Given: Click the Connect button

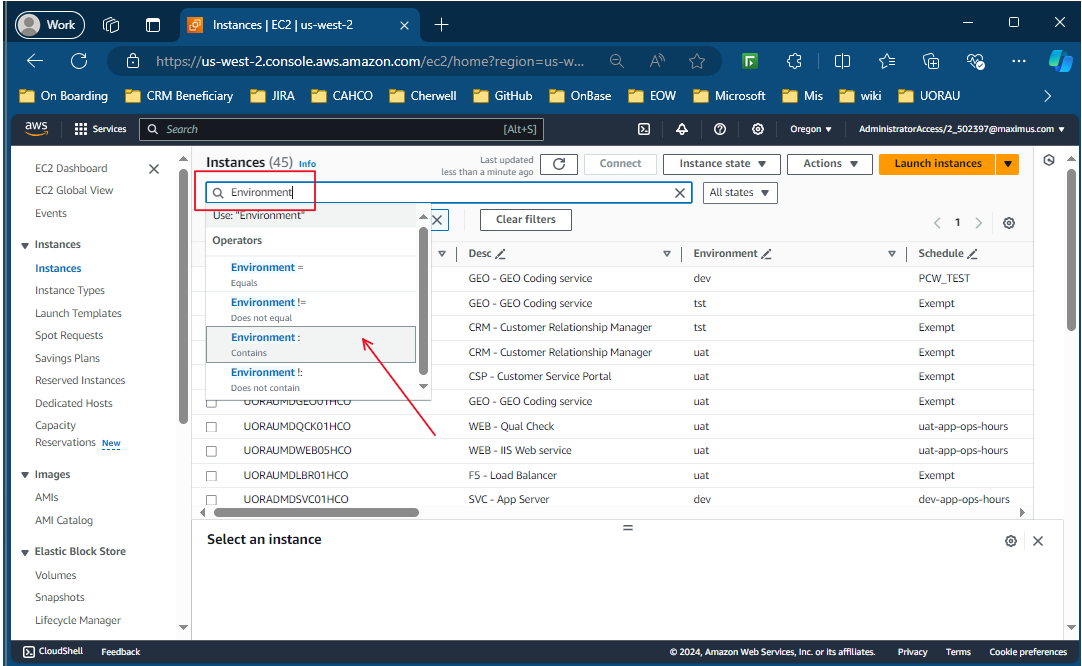Looking at the screenshot, I should (620, 164).
